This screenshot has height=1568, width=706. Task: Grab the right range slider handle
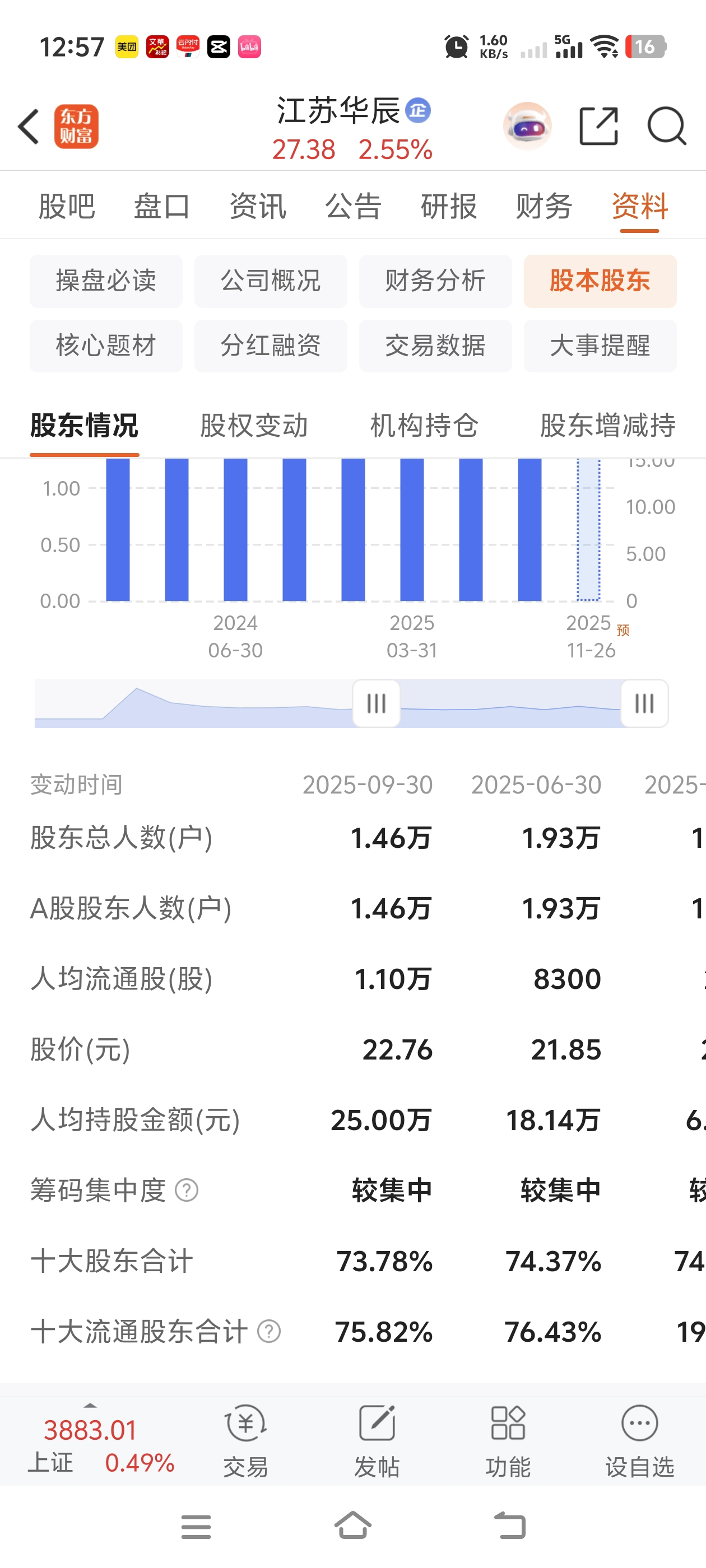644,704
